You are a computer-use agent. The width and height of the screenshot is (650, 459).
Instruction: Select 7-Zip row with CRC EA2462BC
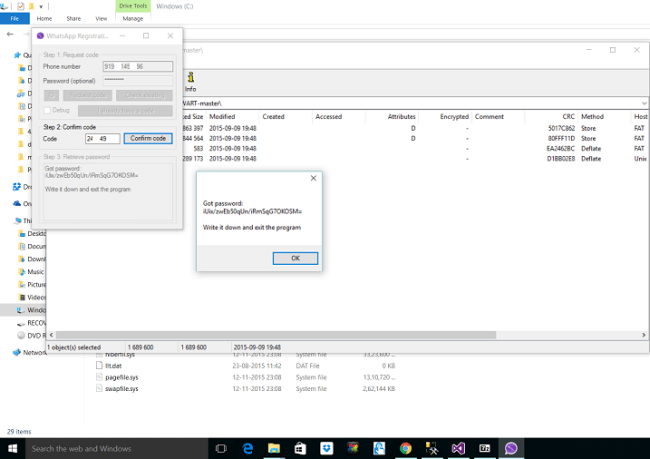[x=416, y=148]
